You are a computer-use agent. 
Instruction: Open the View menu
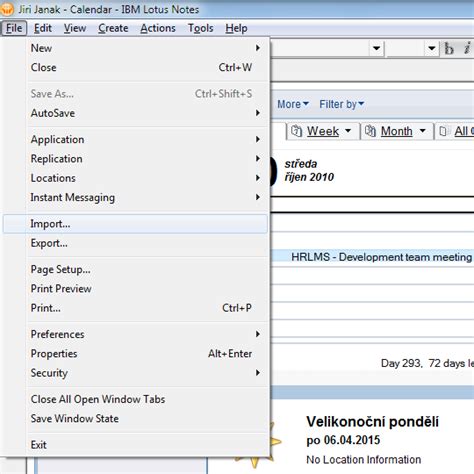[75, 28]
